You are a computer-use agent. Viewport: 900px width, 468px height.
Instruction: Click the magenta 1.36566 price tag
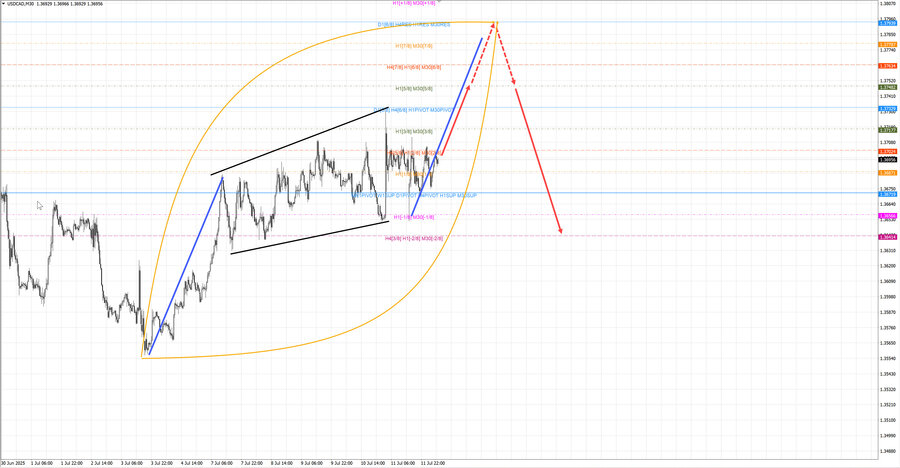coord(888,216)
